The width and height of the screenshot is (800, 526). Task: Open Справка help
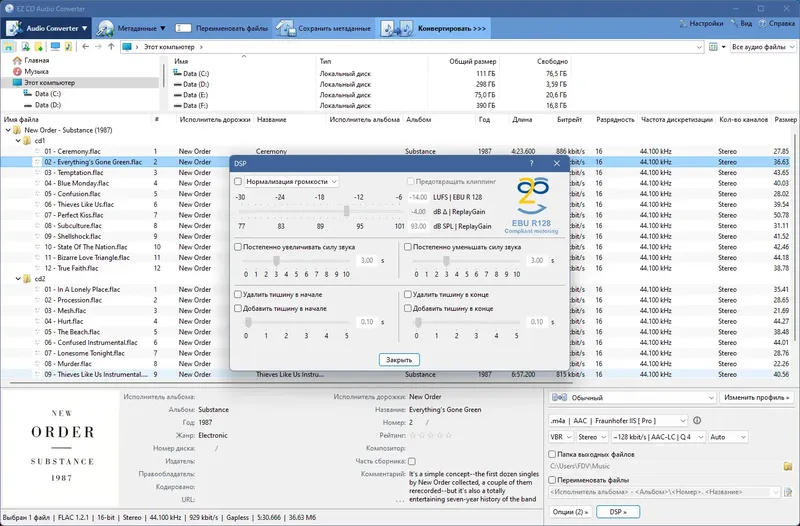click(x=777, y=23)
